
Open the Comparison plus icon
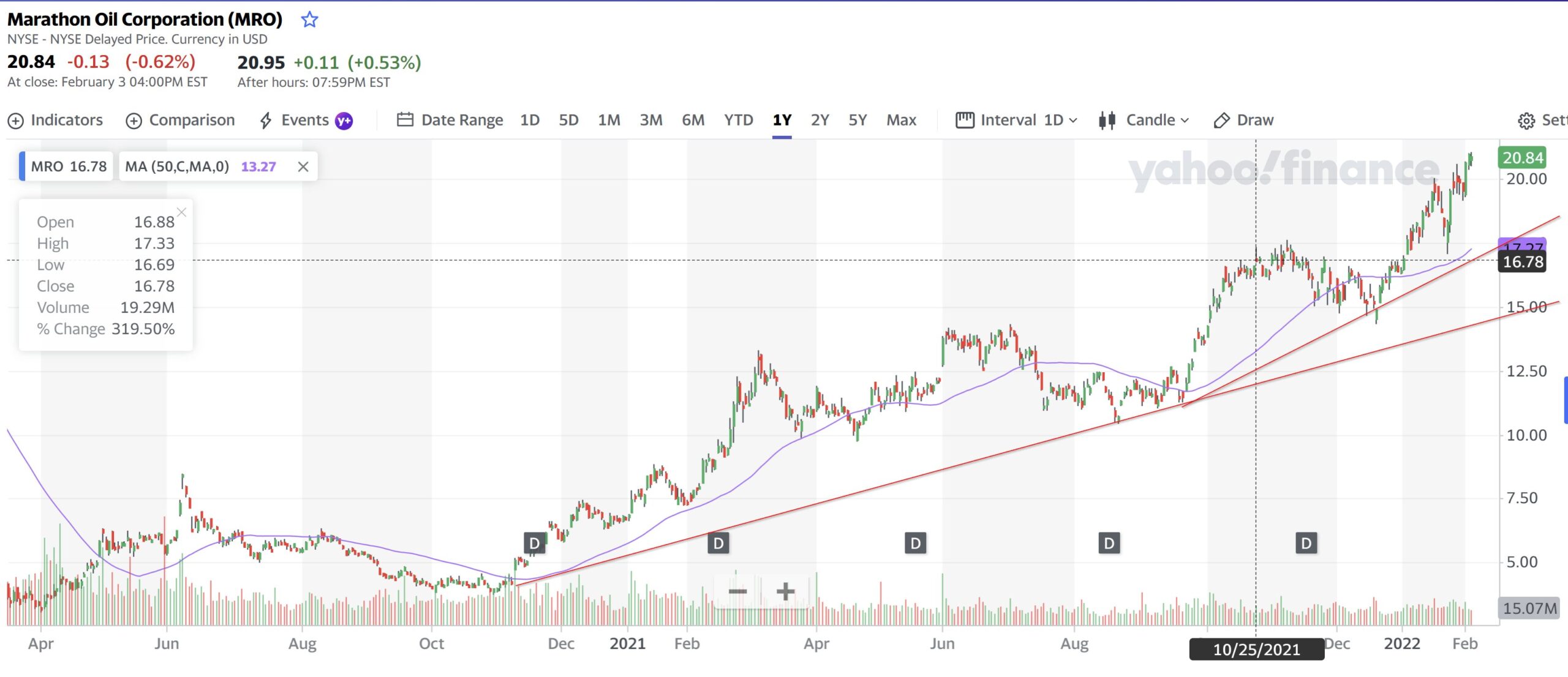134,121
